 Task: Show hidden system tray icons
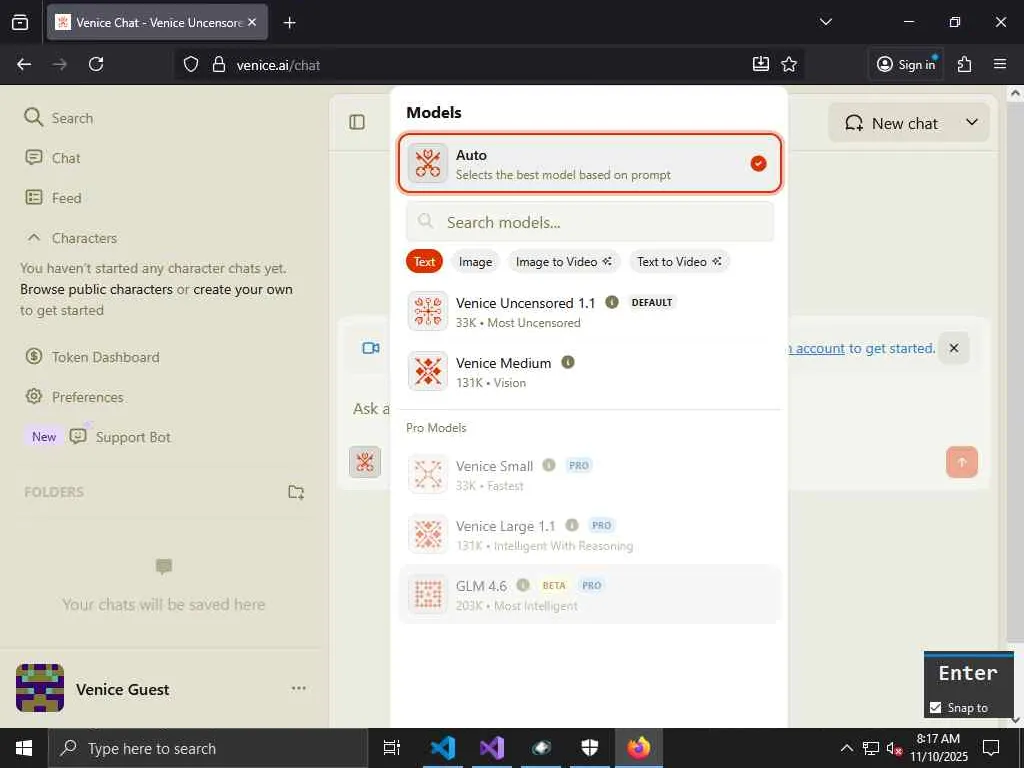[x=846, y=748]
